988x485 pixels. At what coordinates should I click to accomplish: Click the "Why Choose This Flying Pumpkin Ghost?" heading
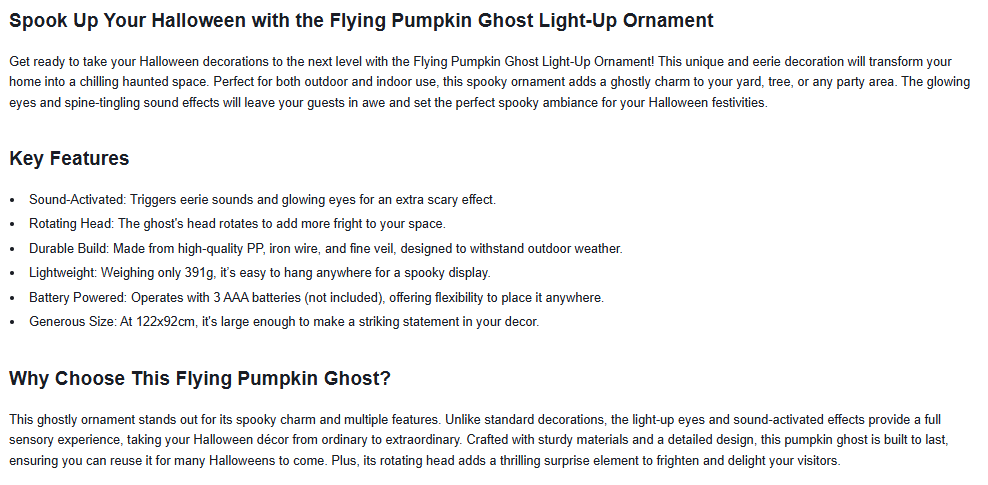click(x=200, y=378)
